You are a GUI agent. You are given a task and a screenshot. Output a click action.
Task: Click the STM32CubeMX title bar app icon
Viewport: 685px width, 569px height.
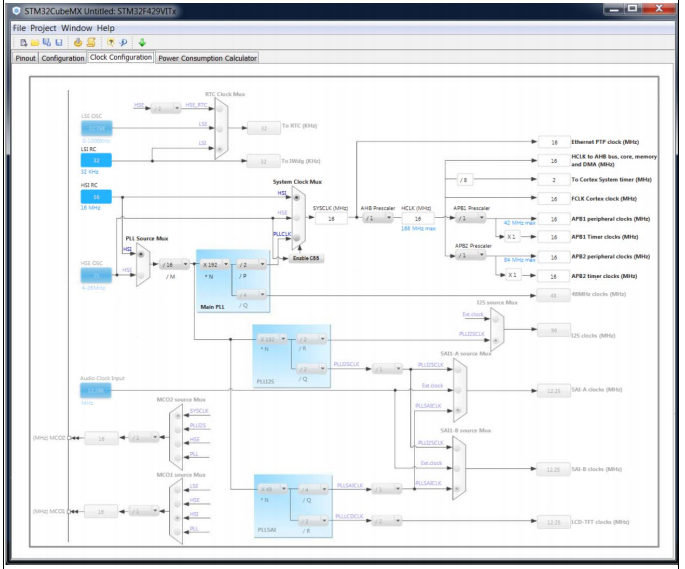pos(16,11)
